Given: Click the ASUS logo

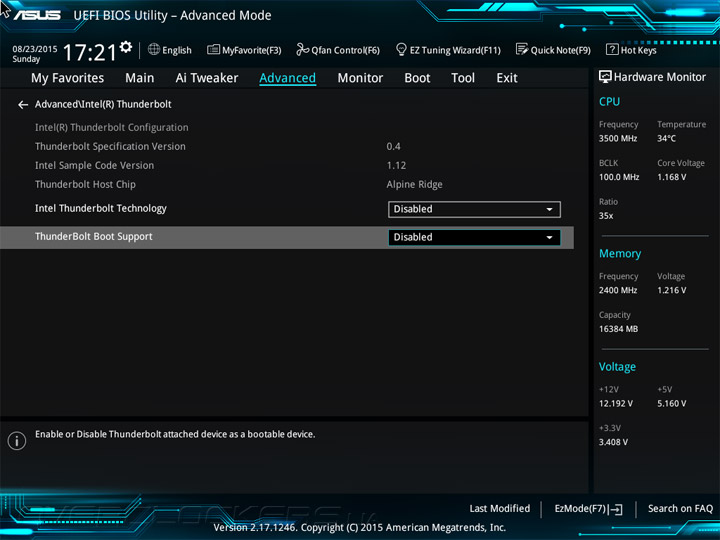Looking at the screenshot, I should [37, 15].
